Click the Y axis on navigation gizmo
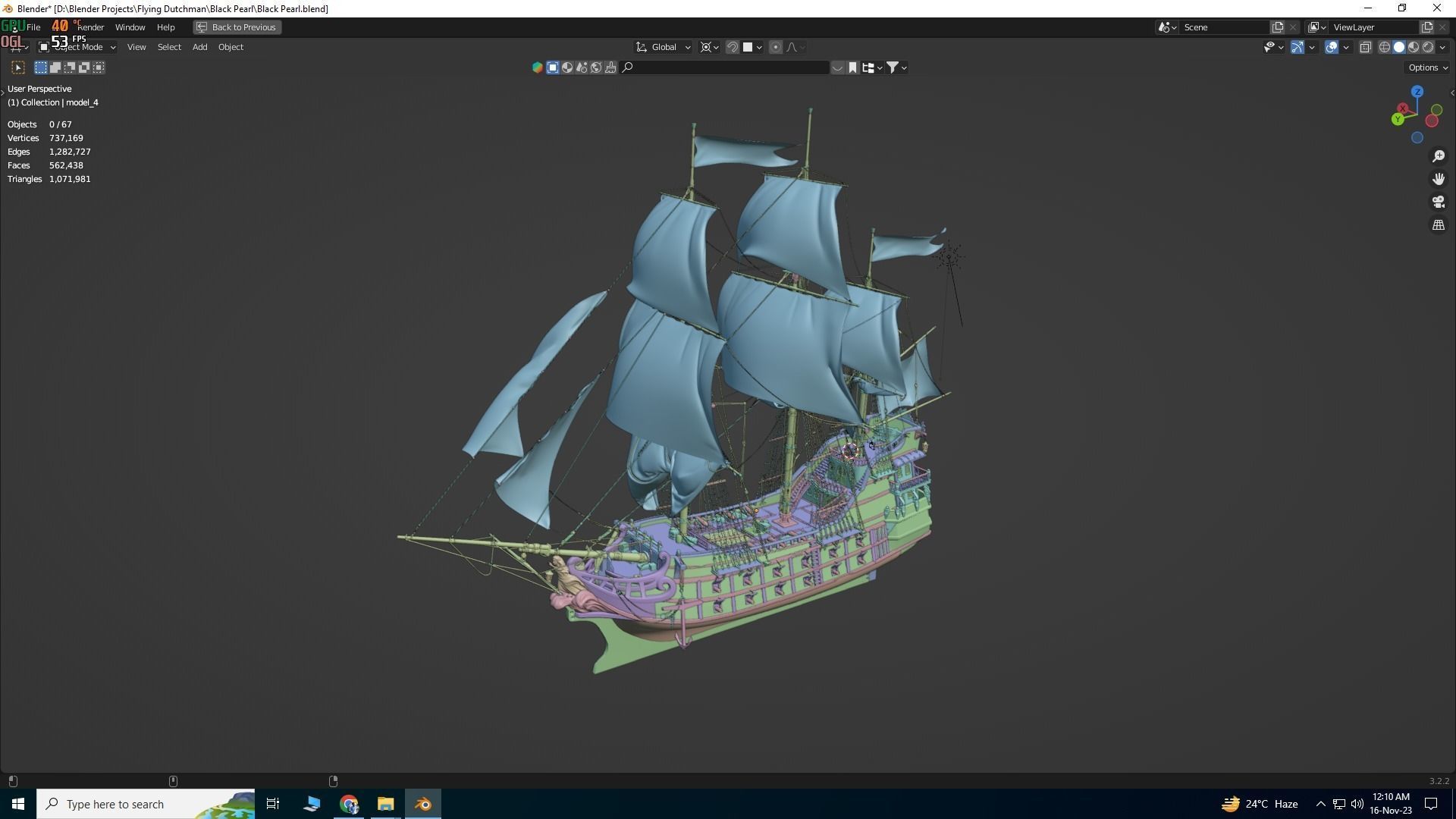1456x819 pixels. 1398,119
